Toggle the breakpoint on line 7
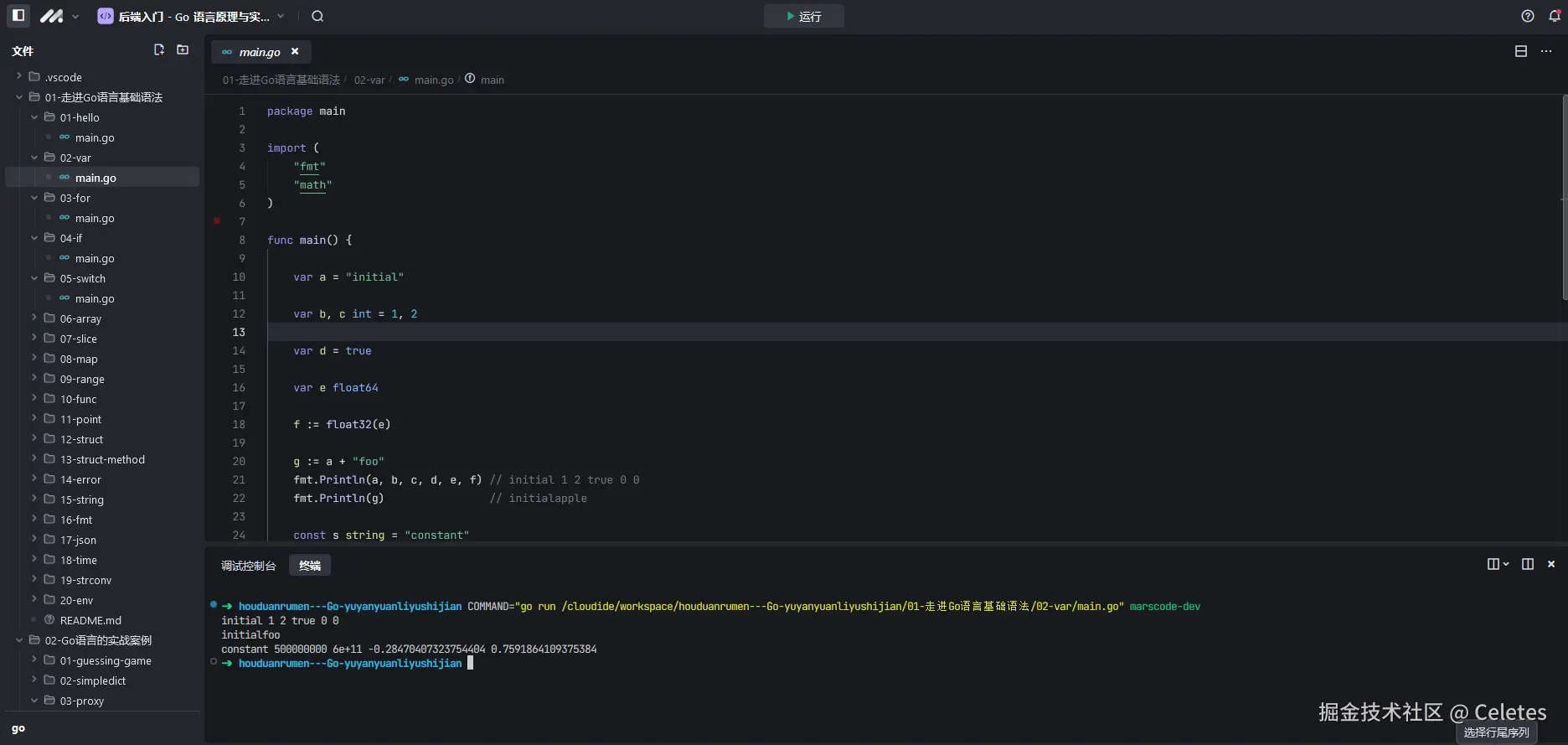The image size is (1568, 745). pyautogui.click(x=217, y=221)
